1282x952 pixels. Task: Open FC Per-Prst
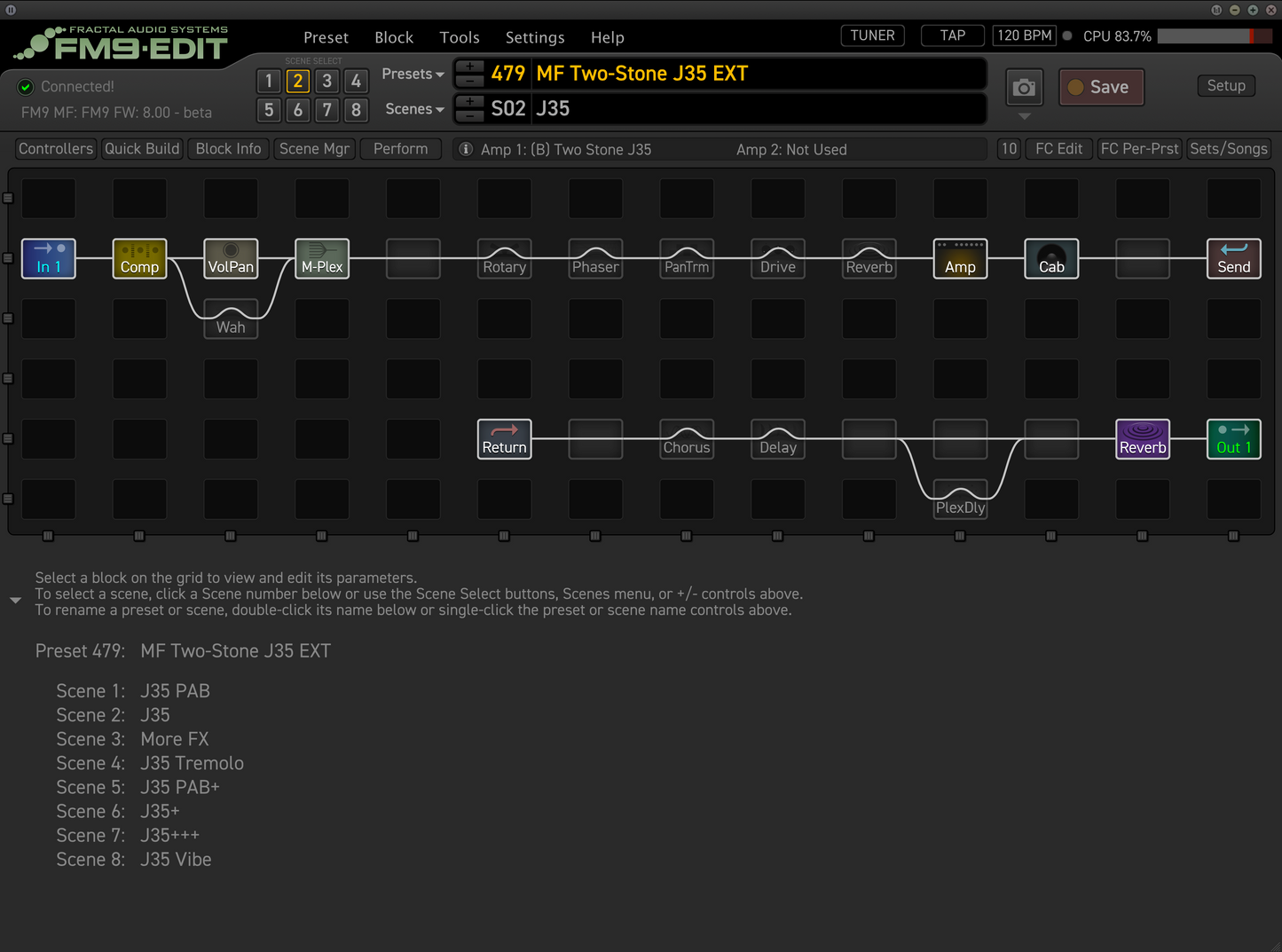pos(1139,149)
